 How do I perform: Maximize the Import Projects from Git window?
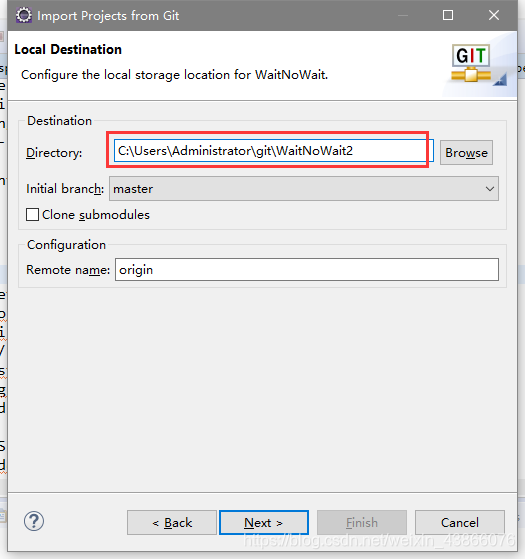pos(448,15)
